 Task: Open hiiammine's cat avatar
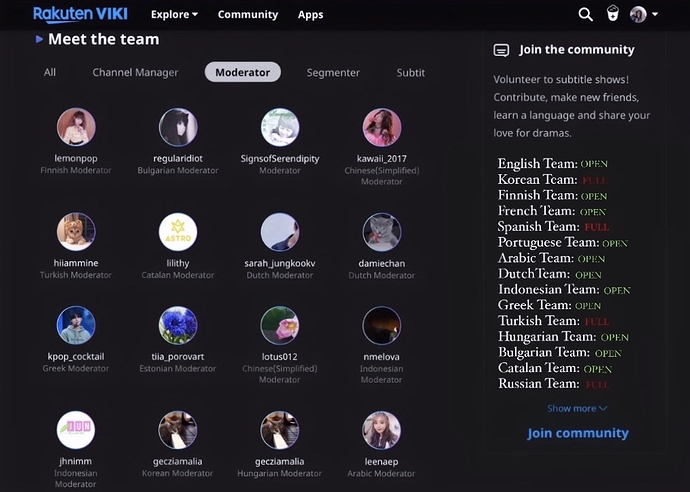pyautogui.click(x=76, y=232)
